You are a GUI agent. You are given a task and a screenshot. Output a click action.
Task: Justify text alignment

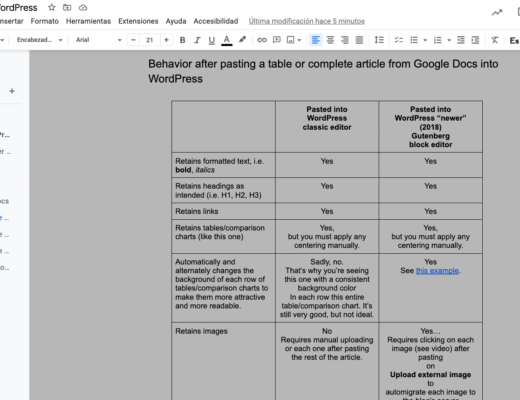(x=359, y=40)
